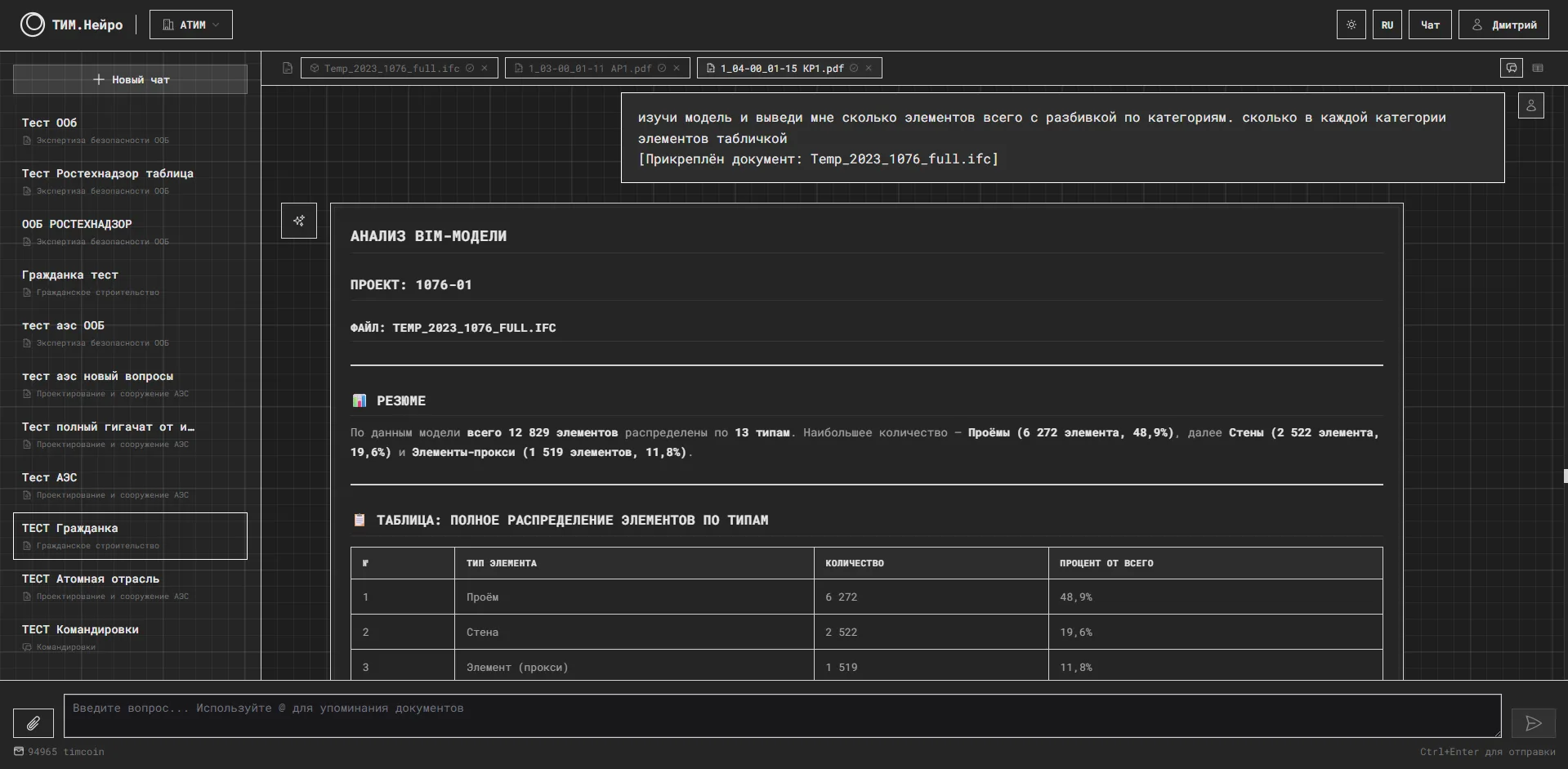Send message with the arrow button

point(1534,723)
